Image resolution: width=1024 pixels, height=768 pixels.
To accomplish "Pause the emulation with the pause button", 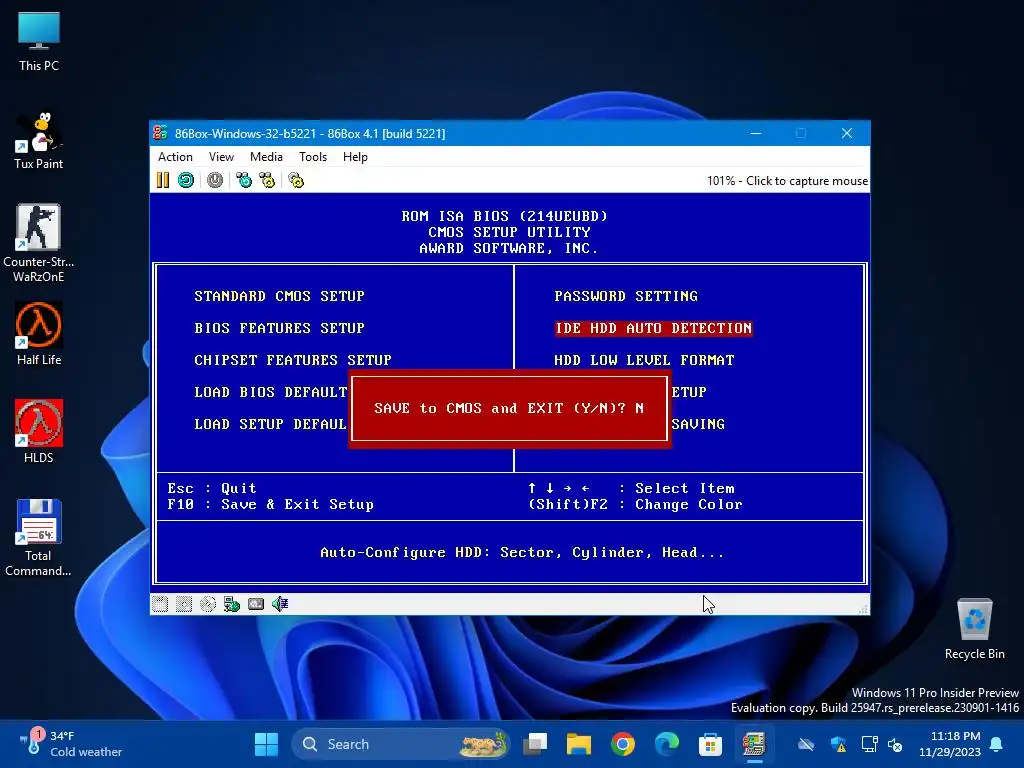I will click(163, 180).
